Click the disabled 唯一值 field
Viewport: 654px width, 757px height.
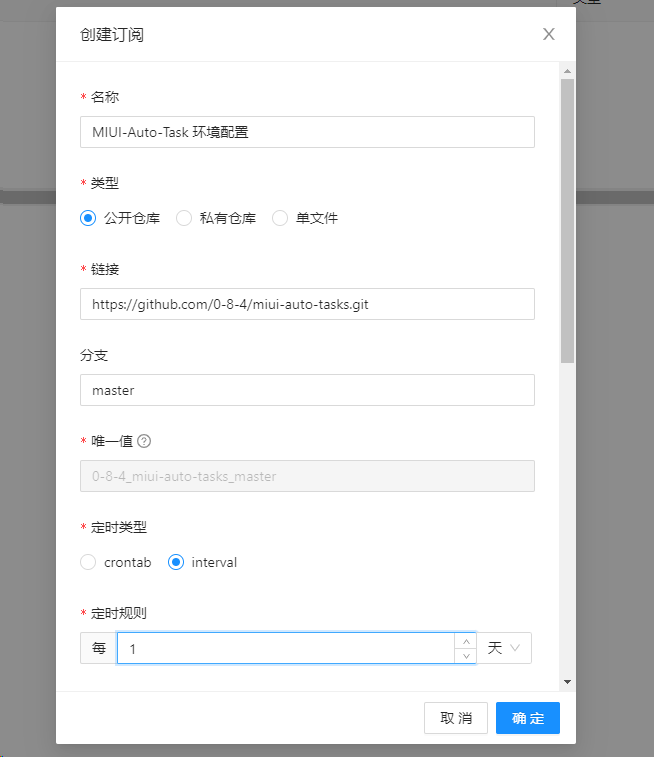tap(307, 476)
